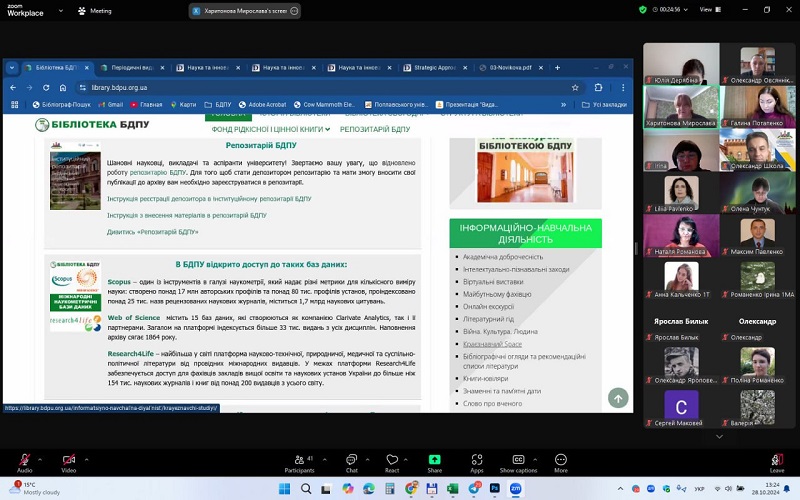
Task: Open ФОНД РІДКІСНОЇ І ЦІННОЇ КНИГИ menu
Action: (x=270, y=130)
